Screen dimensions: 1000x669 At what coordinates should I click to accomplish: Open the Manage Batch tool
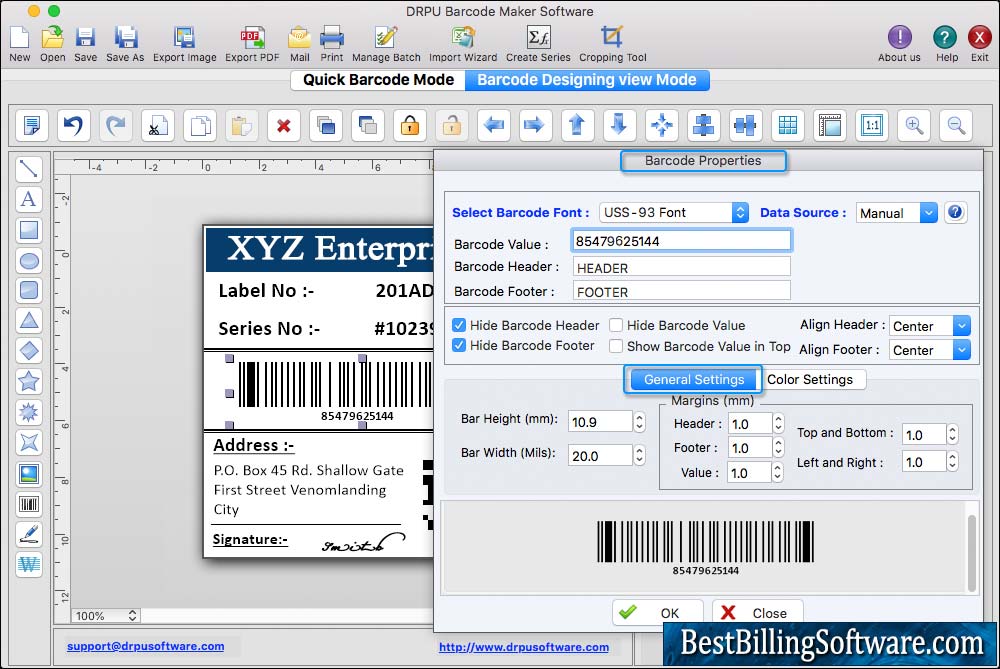(386, 38)
